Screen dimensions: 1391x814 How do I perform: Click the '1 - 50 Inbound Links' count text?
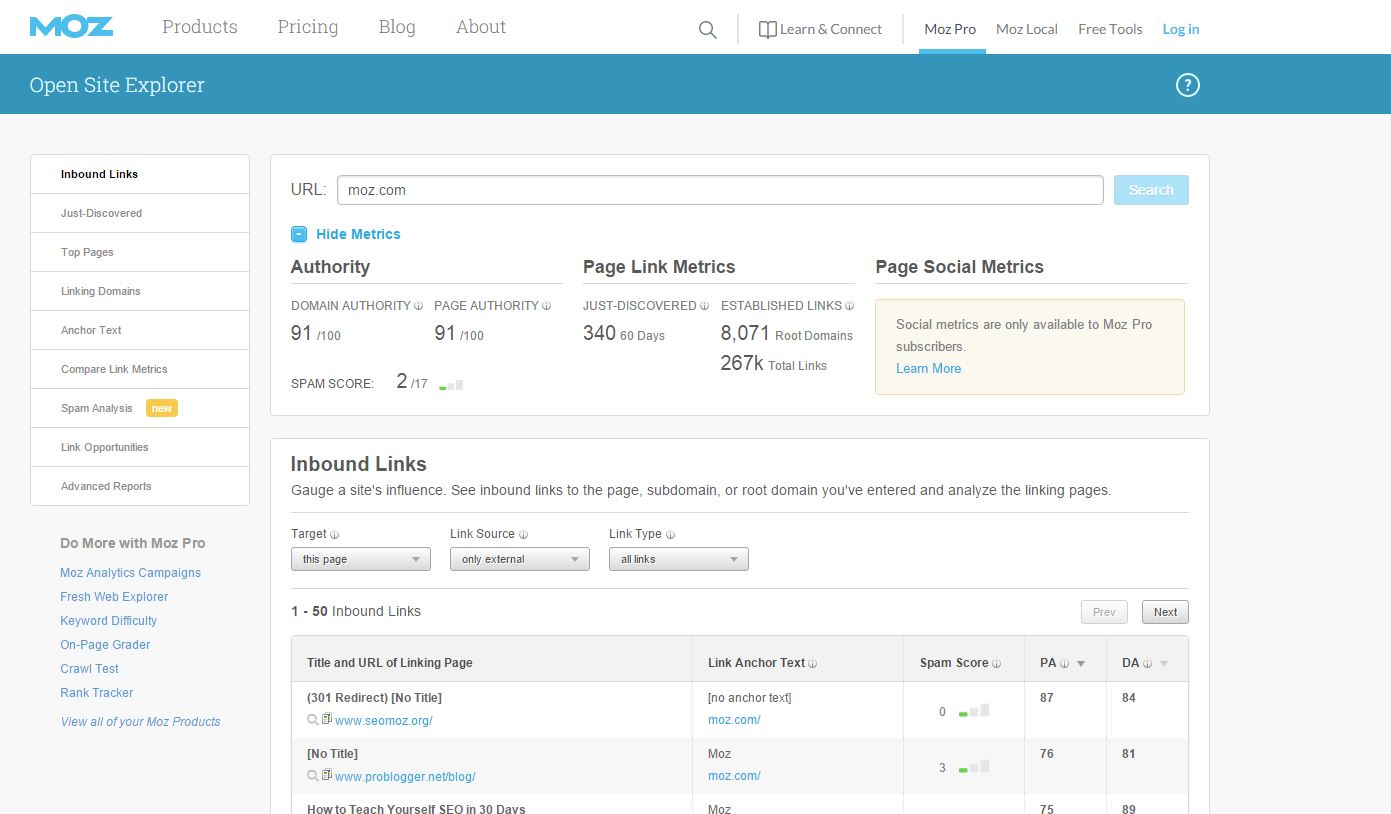click(356, 611)
